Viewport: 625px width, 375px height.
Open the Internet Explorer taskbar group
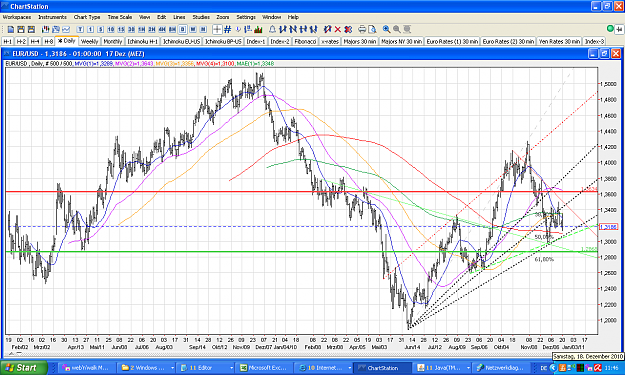(323, 368)
